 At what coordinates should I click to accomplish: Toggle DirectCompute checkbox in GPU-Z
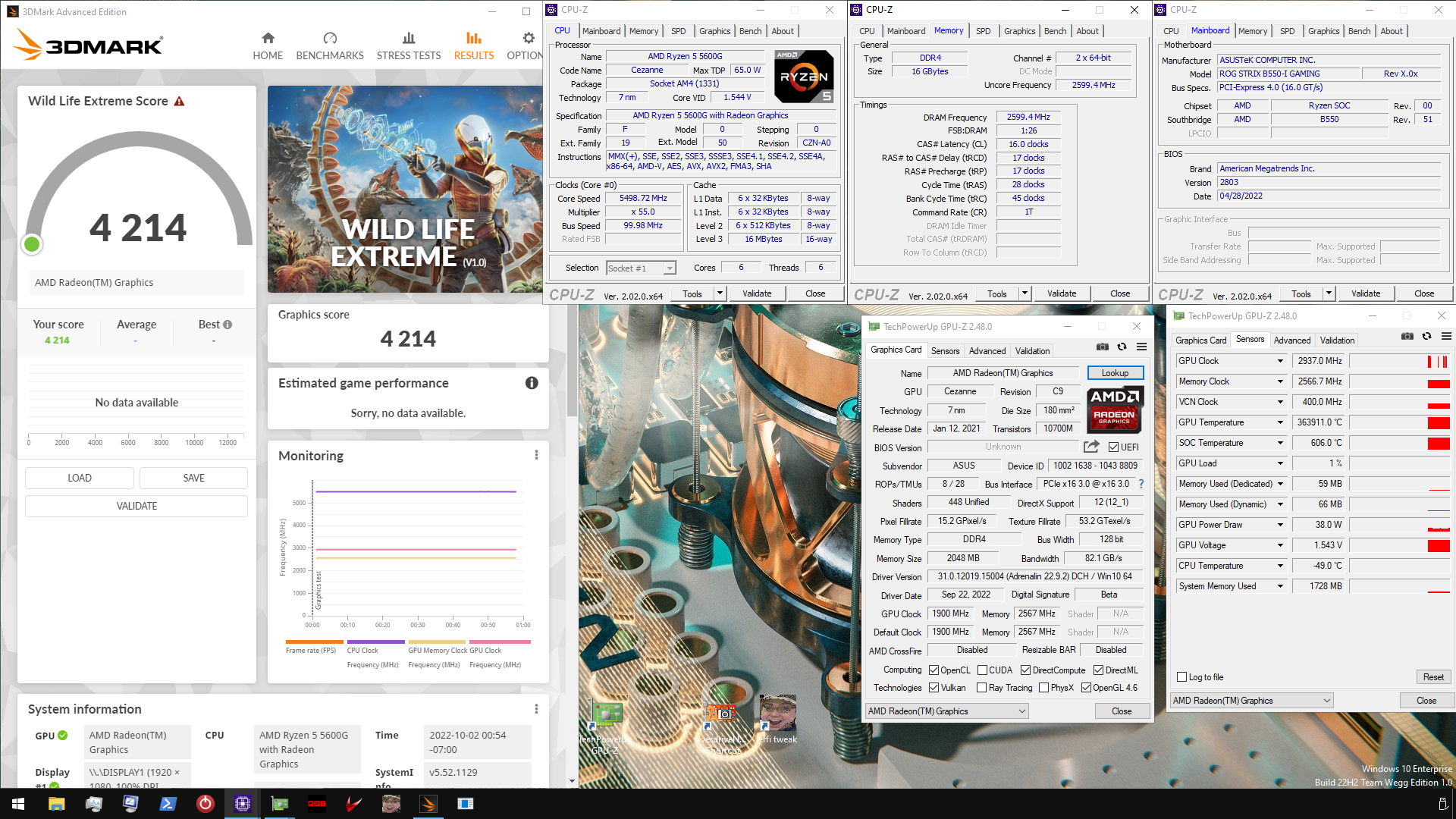coord(1025,670)
